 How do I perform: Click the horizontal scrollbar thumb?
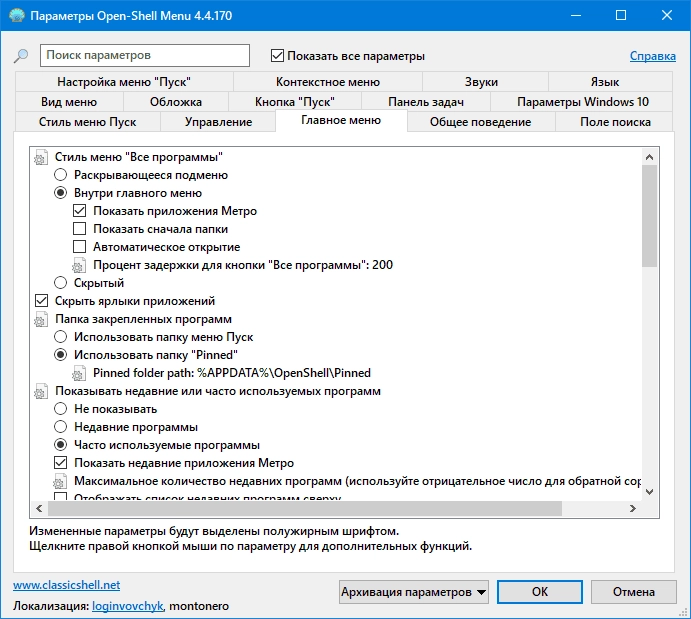coord(305,508)
